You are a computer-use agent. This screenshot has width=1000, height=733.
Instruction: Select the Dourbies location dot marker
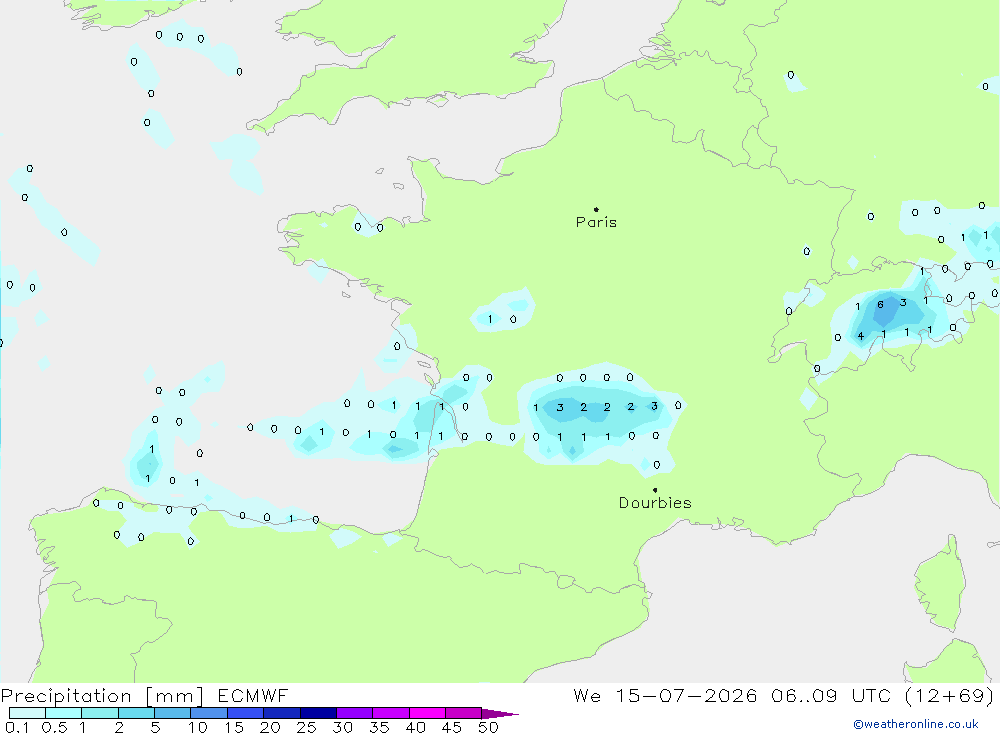655,490
